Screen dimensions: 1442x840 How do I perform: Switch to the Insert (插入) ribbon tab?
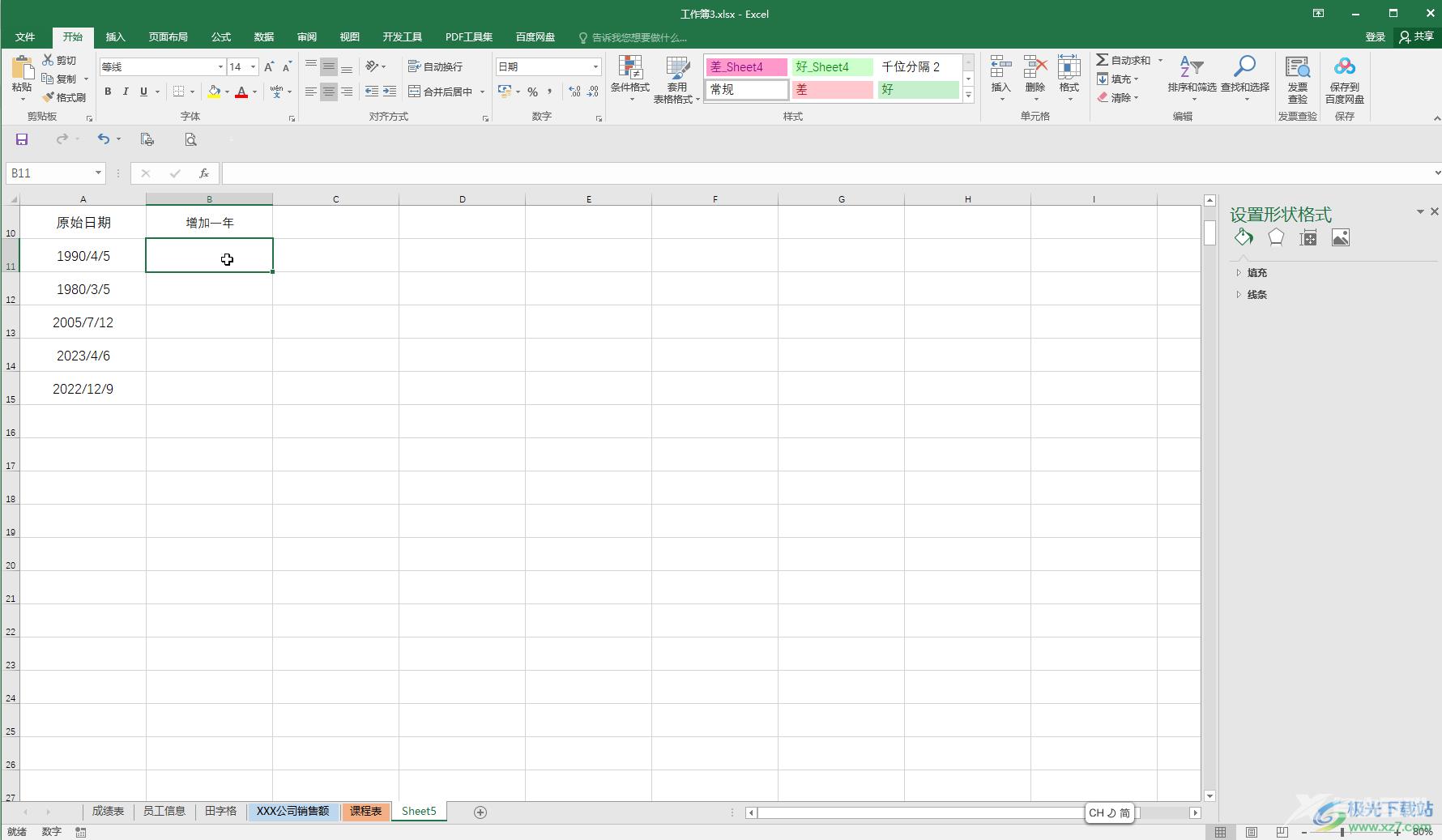116,37
